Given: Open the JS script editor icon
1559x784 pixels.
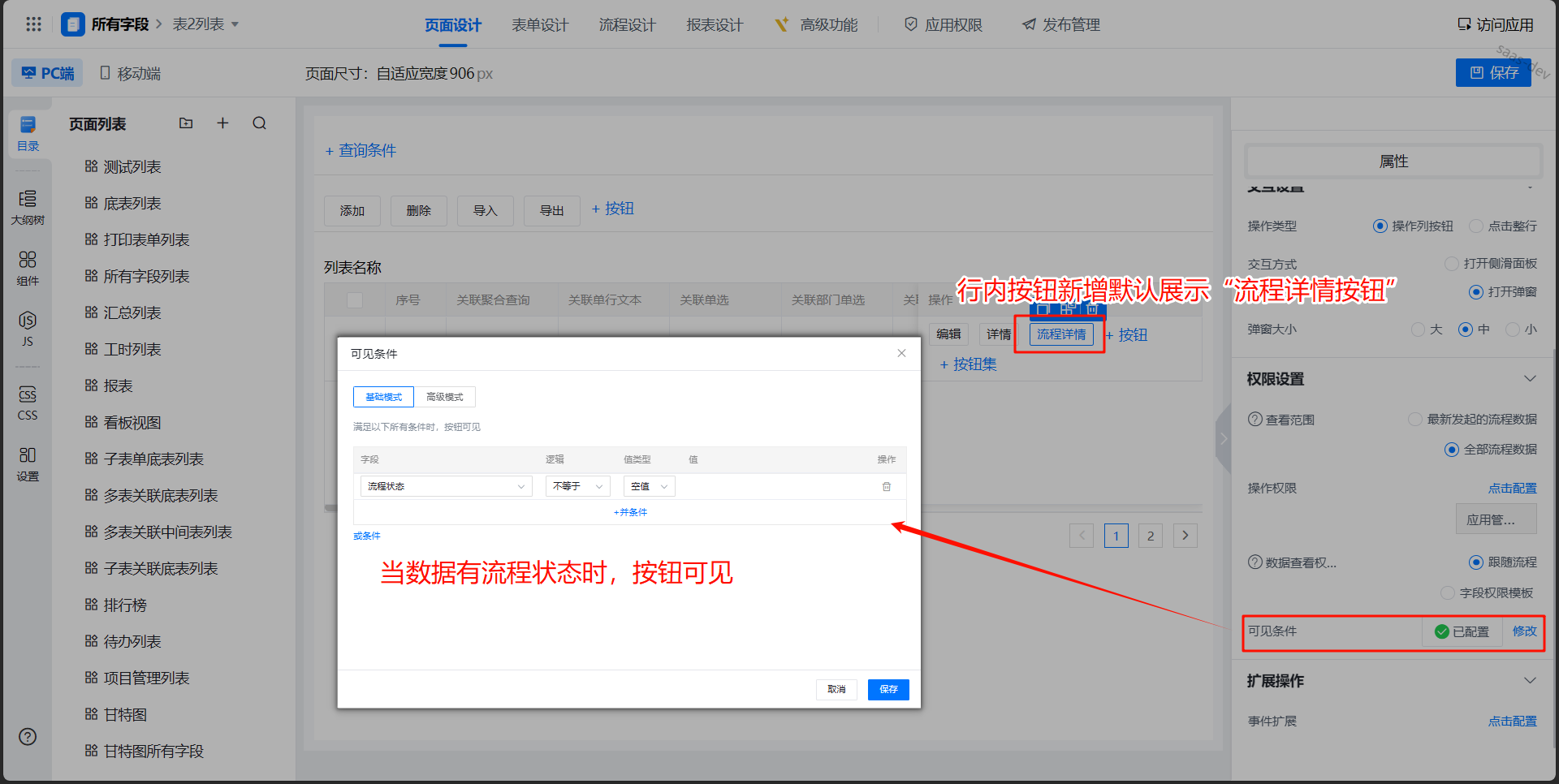Looking at the screenshot, I should coord(28,328).
